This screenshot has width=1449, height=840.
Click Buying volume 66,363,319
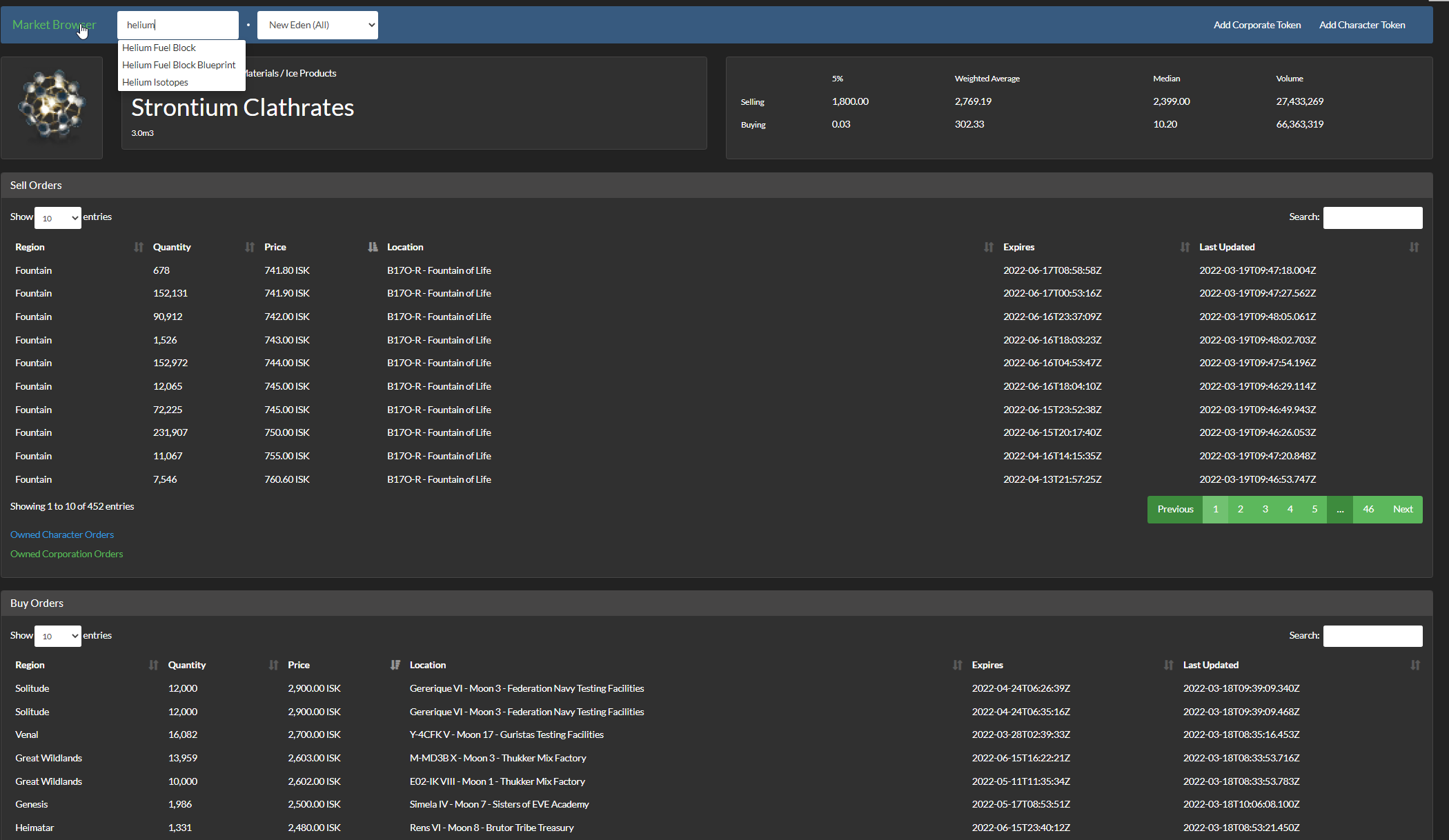point(1299,124)
